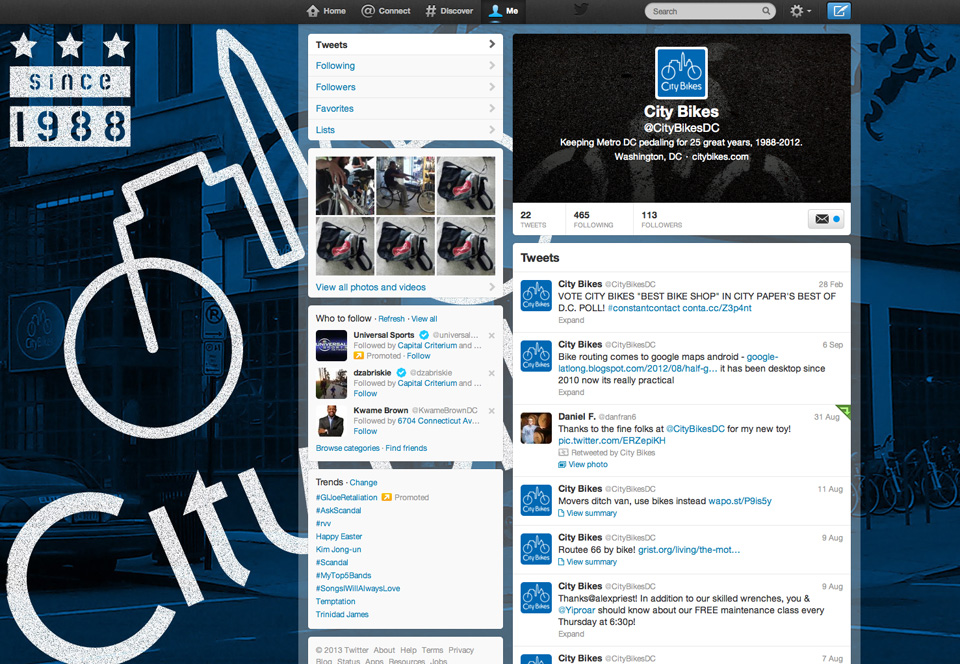Refresh the Who to follow suggestions
This screenshot has width=960, height=664.
point(391,319)
